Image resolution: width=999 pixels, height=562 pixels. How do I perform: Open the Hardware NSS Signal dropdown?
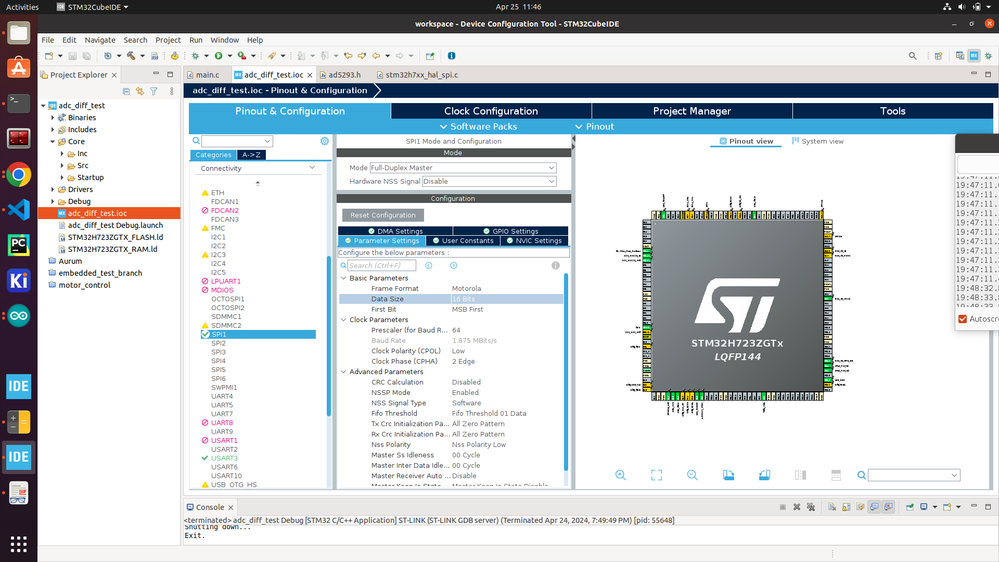click(488, 182)
